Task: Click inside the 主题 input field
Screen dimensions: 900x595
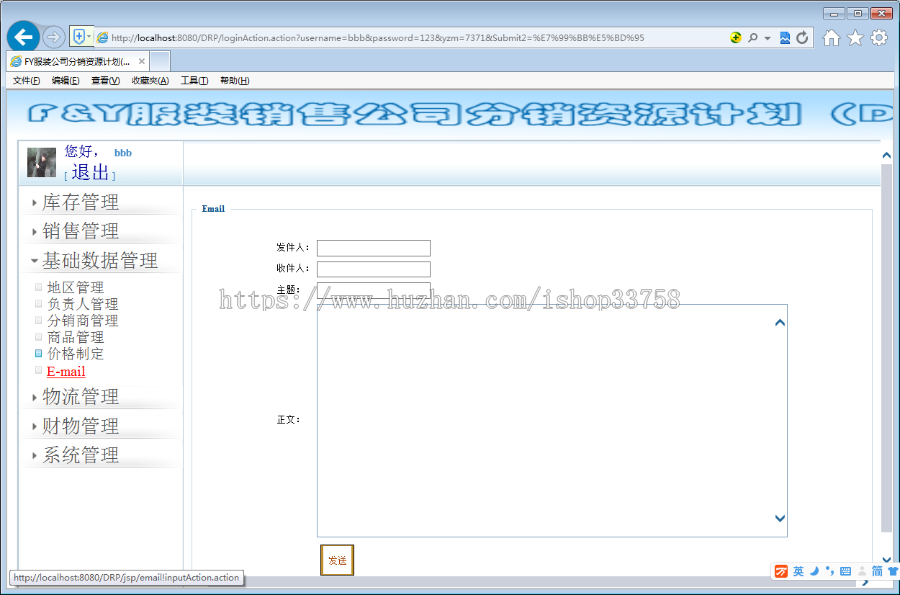Action: [x=373, y=289]
